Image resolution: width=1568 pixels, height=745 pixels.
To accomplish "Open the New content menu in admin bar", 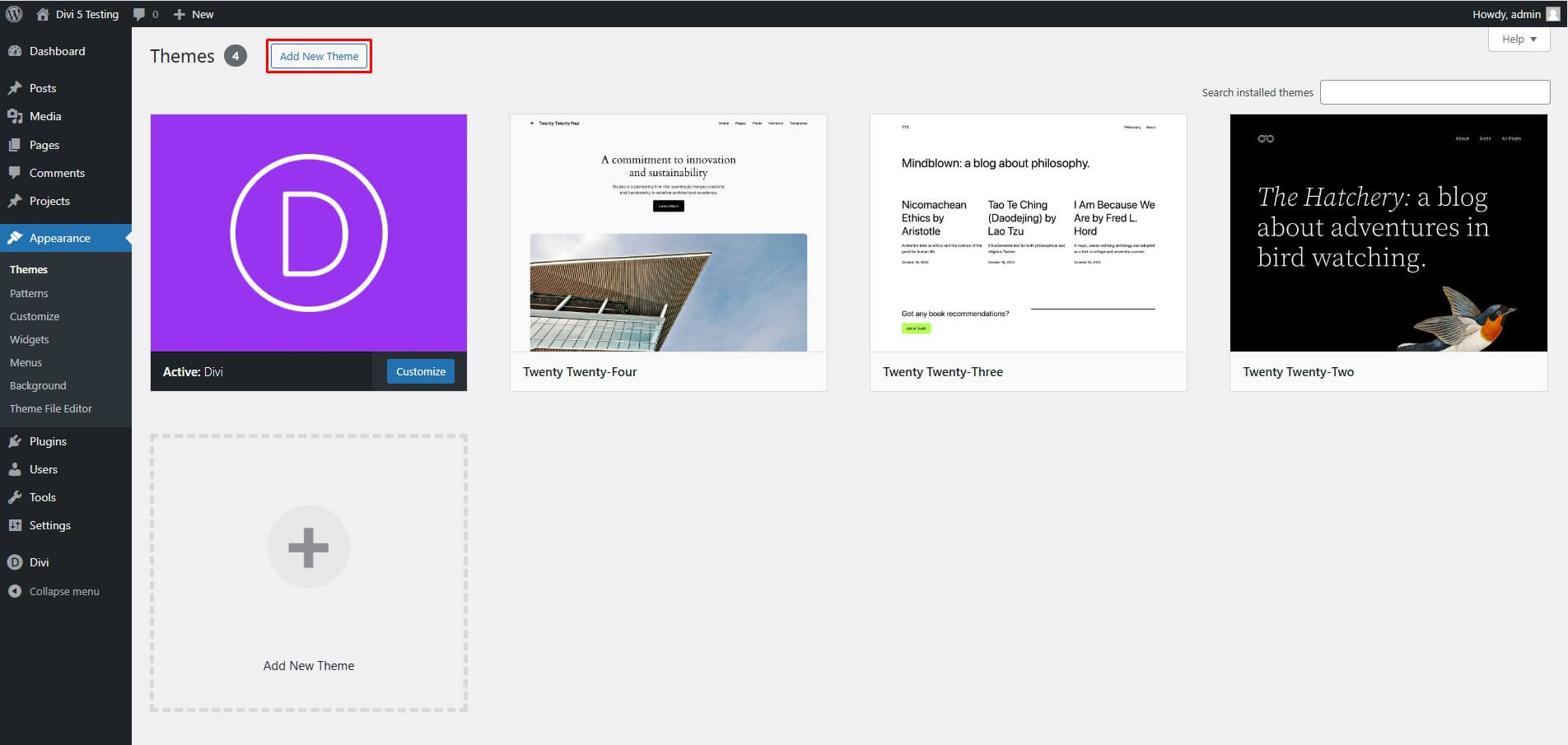I will coord(194,14).
